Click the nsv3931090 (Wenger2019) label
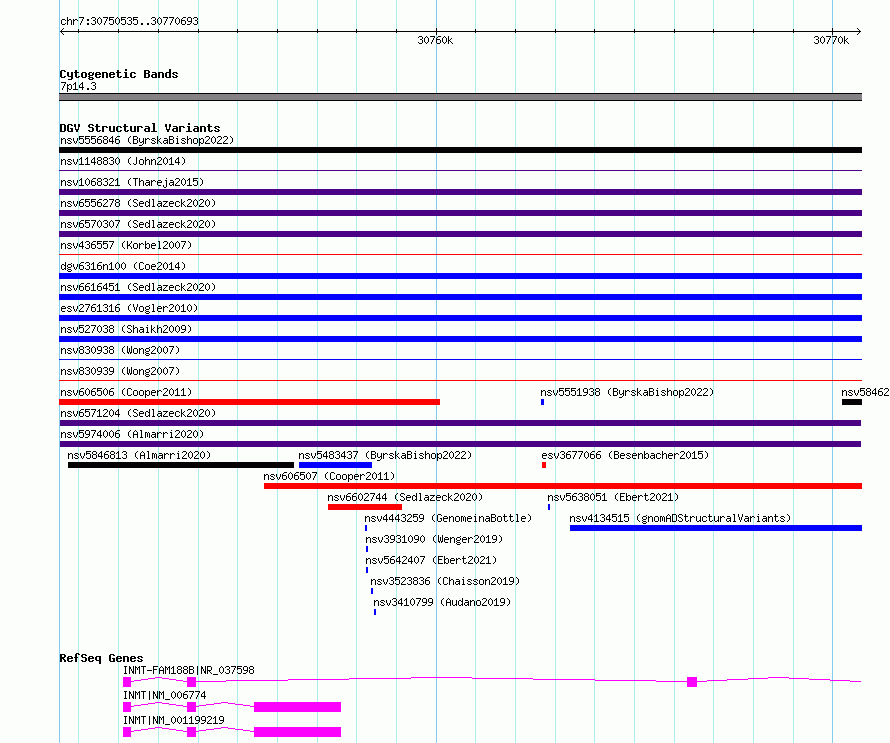The width and height of the screenshot is (890, 743). pyautogui.click(x=434, y=539)
